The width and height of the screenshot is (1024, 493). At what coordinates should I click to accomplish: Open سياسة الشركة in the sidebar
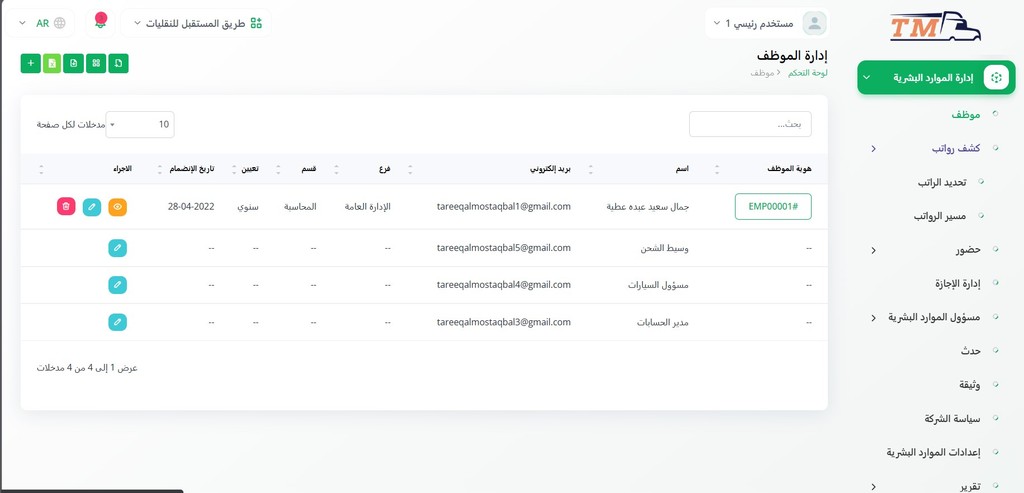[x=952, y=419]
